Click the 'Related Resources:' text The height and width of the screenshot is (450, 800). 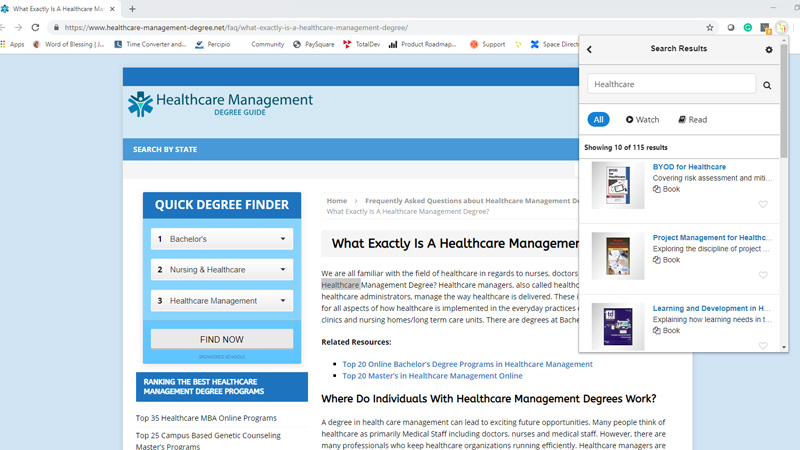[356, 342]
